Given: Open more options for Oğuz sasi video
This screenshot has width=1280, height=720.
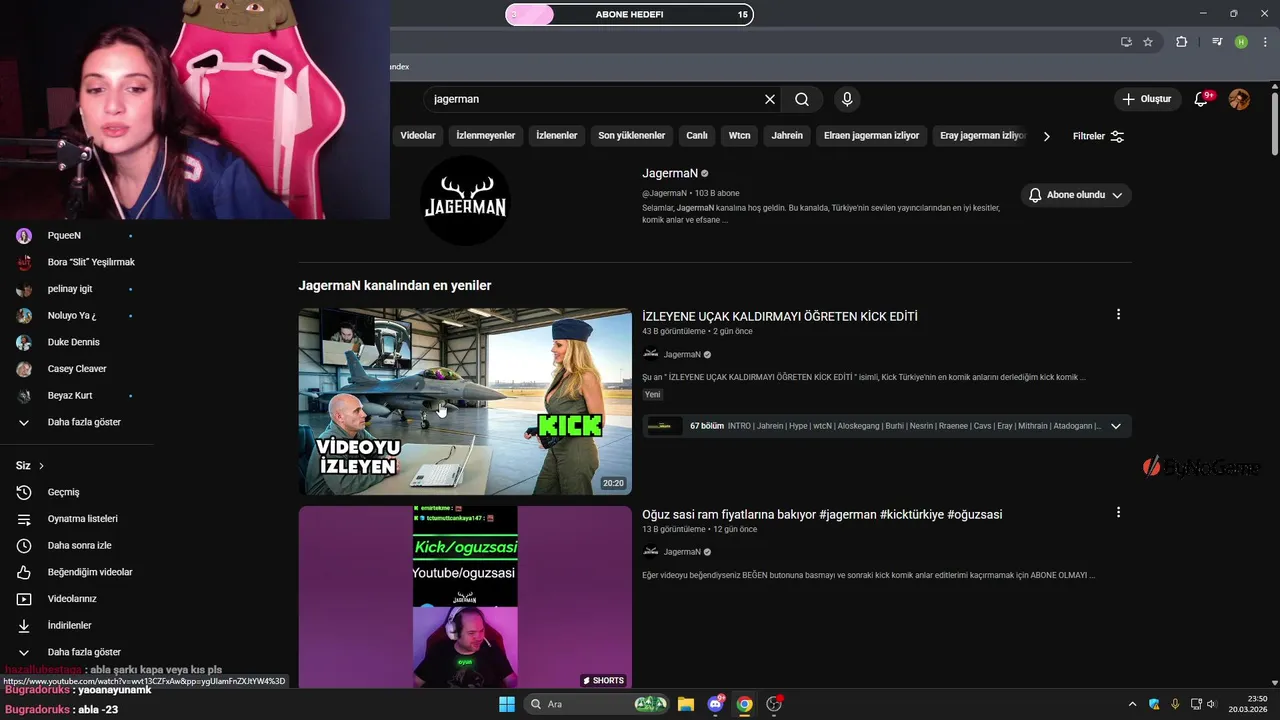Looking at the screenshot, I should pos(1118,512).
